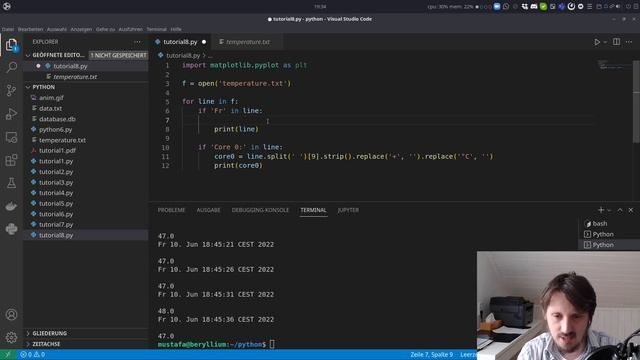640x360 pixels.
Task: Open the Anzeigen menu
Action: click(81, 29)
